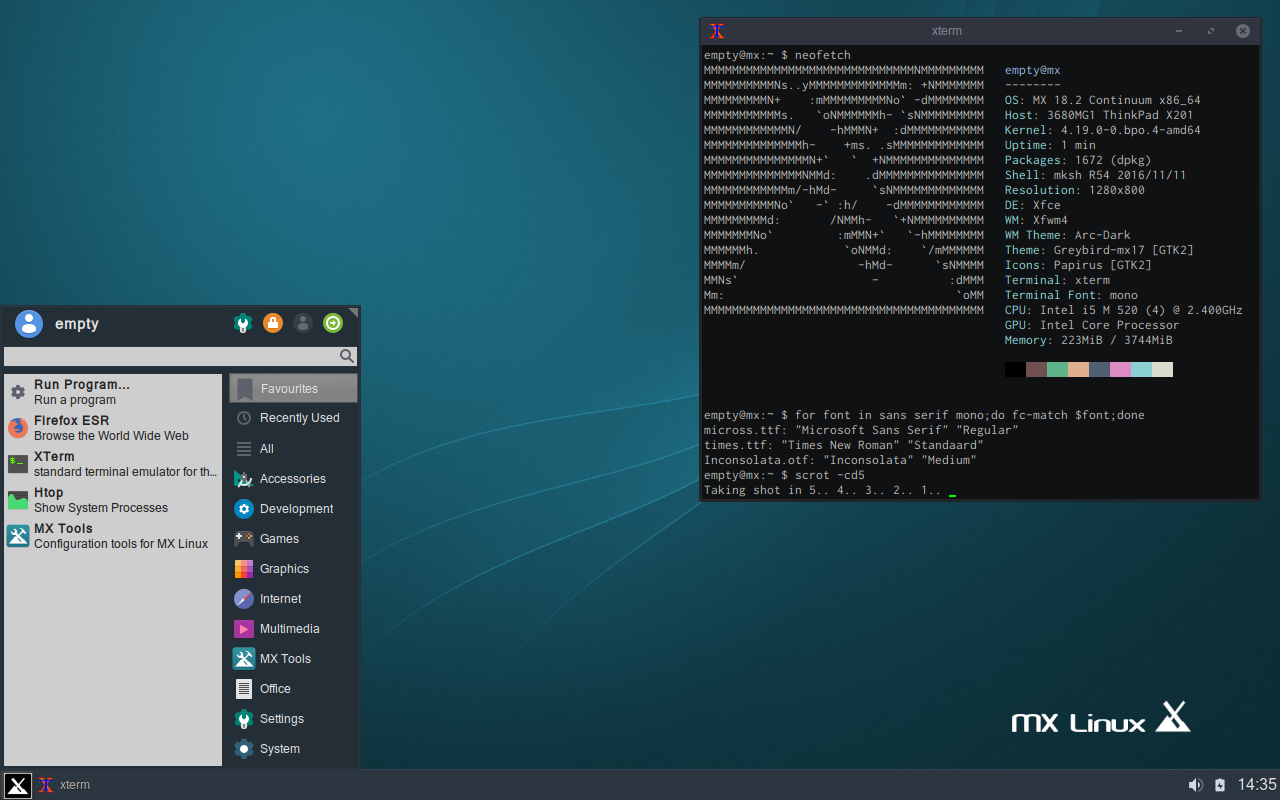Click the 'Shell: mksh R54 2016/11/11' line

(x=1095, y=175)
